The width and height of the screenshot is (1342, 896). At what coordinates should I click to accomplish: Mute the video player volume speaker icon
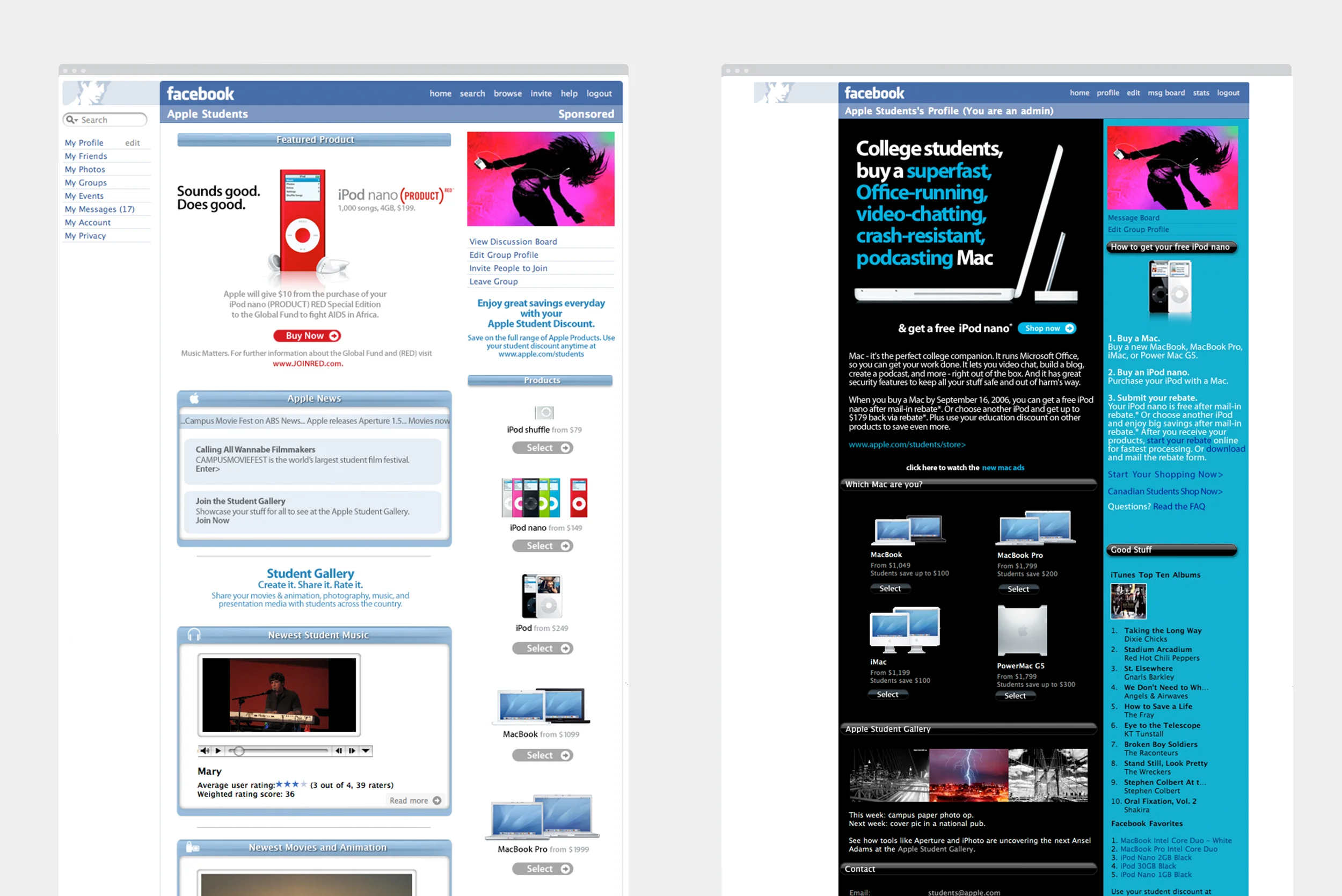pos(205,751)
